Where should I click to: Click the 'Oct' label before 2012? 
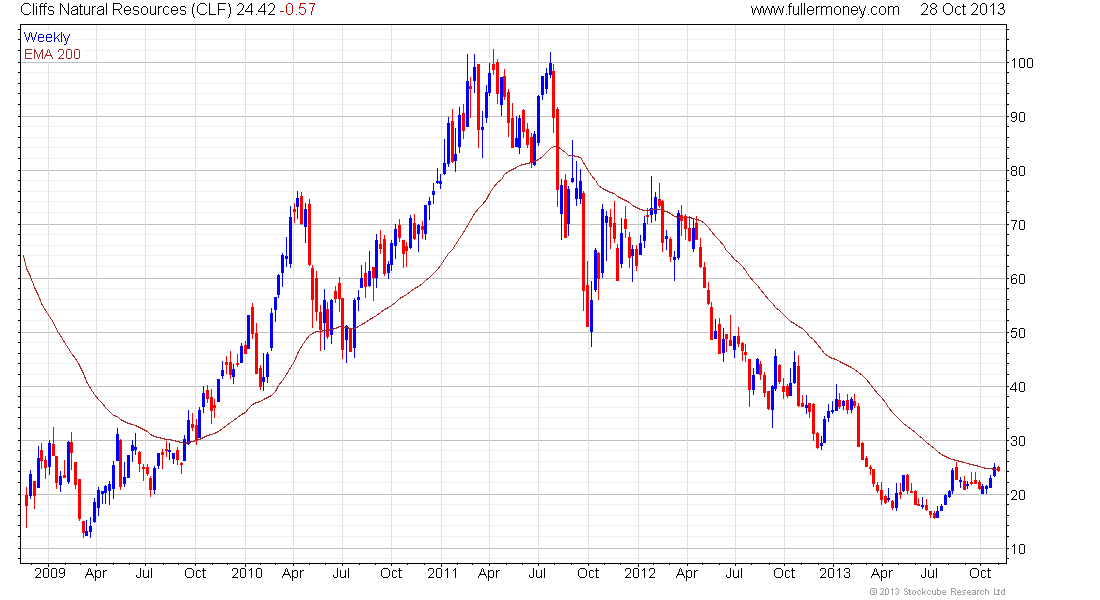point(588,573)
